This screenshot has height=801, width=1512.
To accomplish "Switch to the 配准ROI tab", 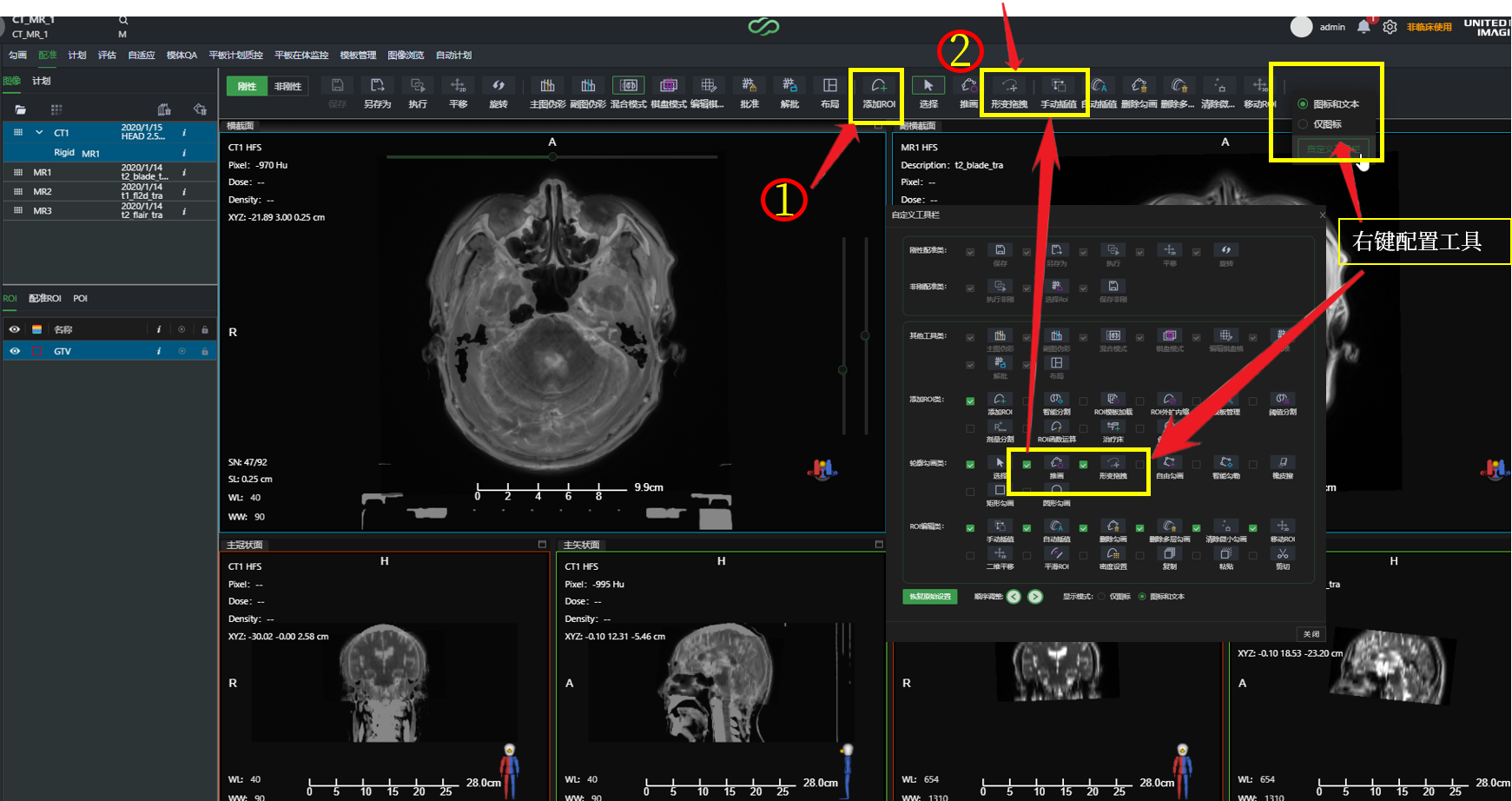I will (x=45, y=298).
